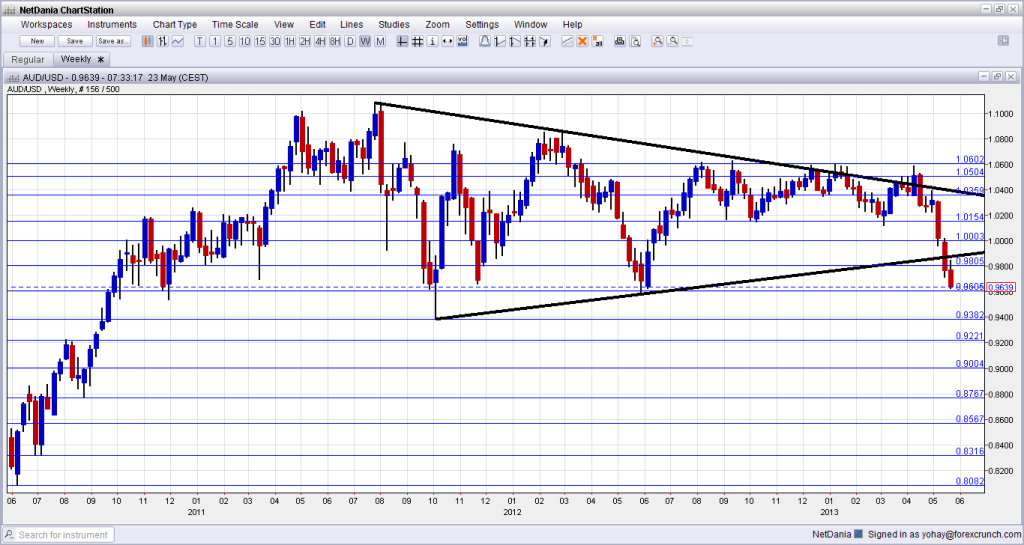Switch to 4H time scale
Viewport: 1024px width, 545px height.
tap(320, 41)
